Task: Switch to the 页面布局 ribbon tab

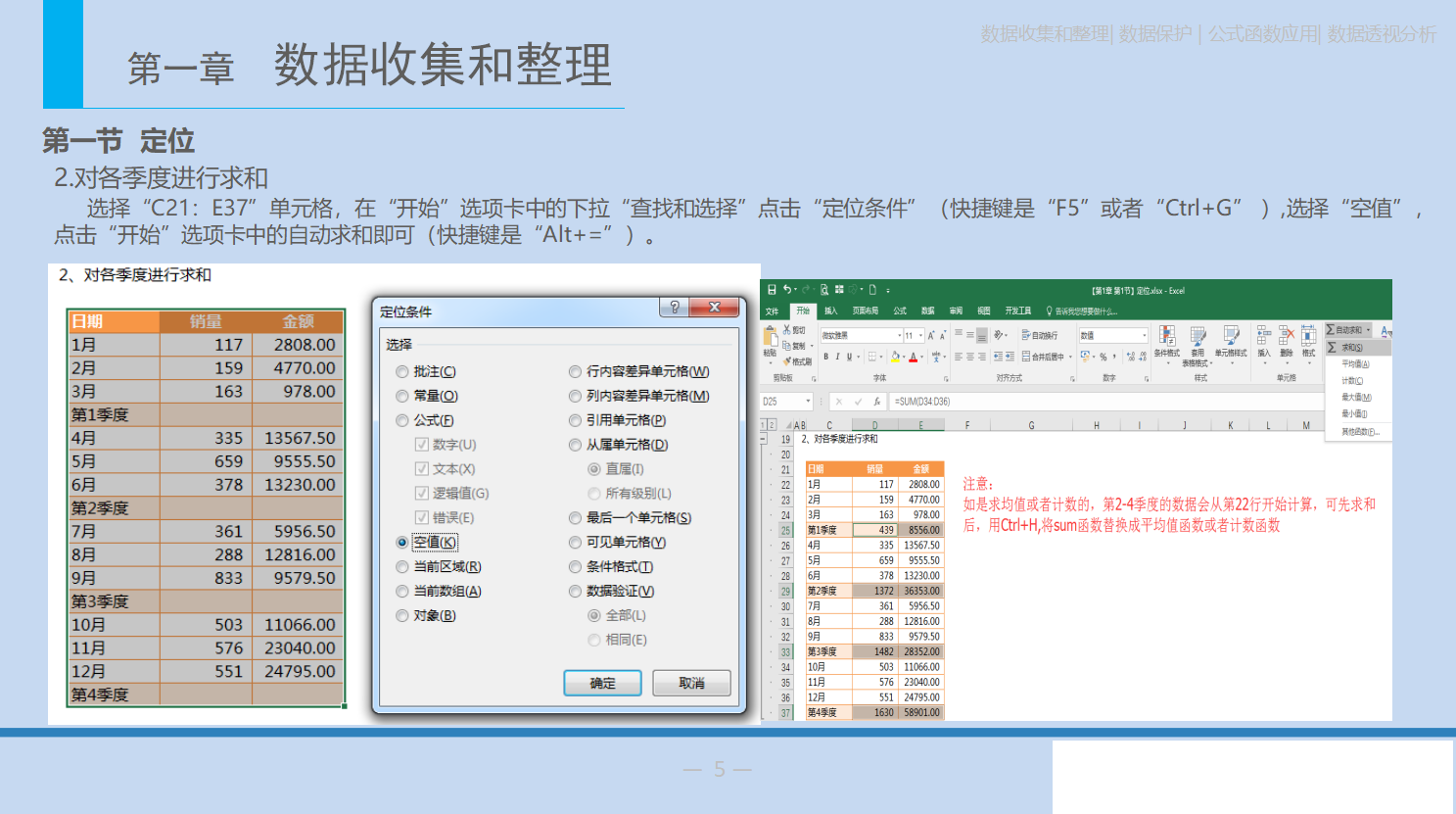Action: pyautogui.click(x=866, y=311)
